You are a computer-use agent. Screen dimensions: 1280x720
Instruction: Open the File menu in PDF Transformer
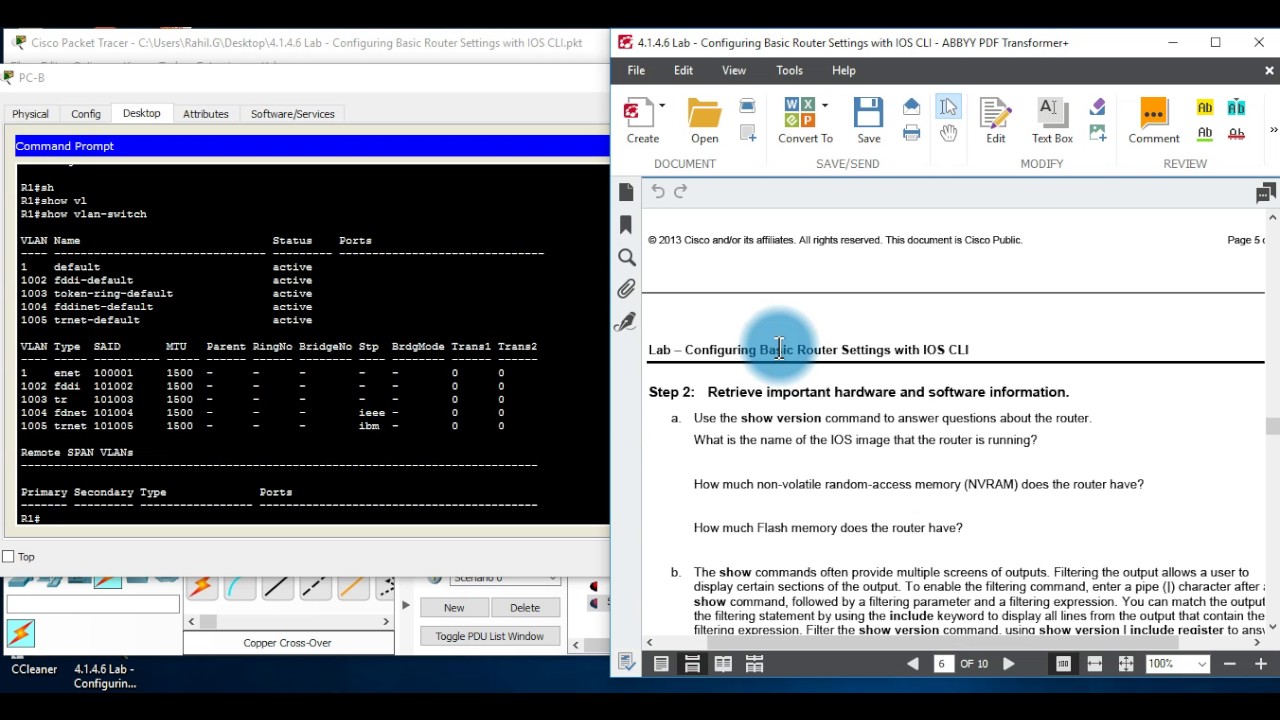636,70
